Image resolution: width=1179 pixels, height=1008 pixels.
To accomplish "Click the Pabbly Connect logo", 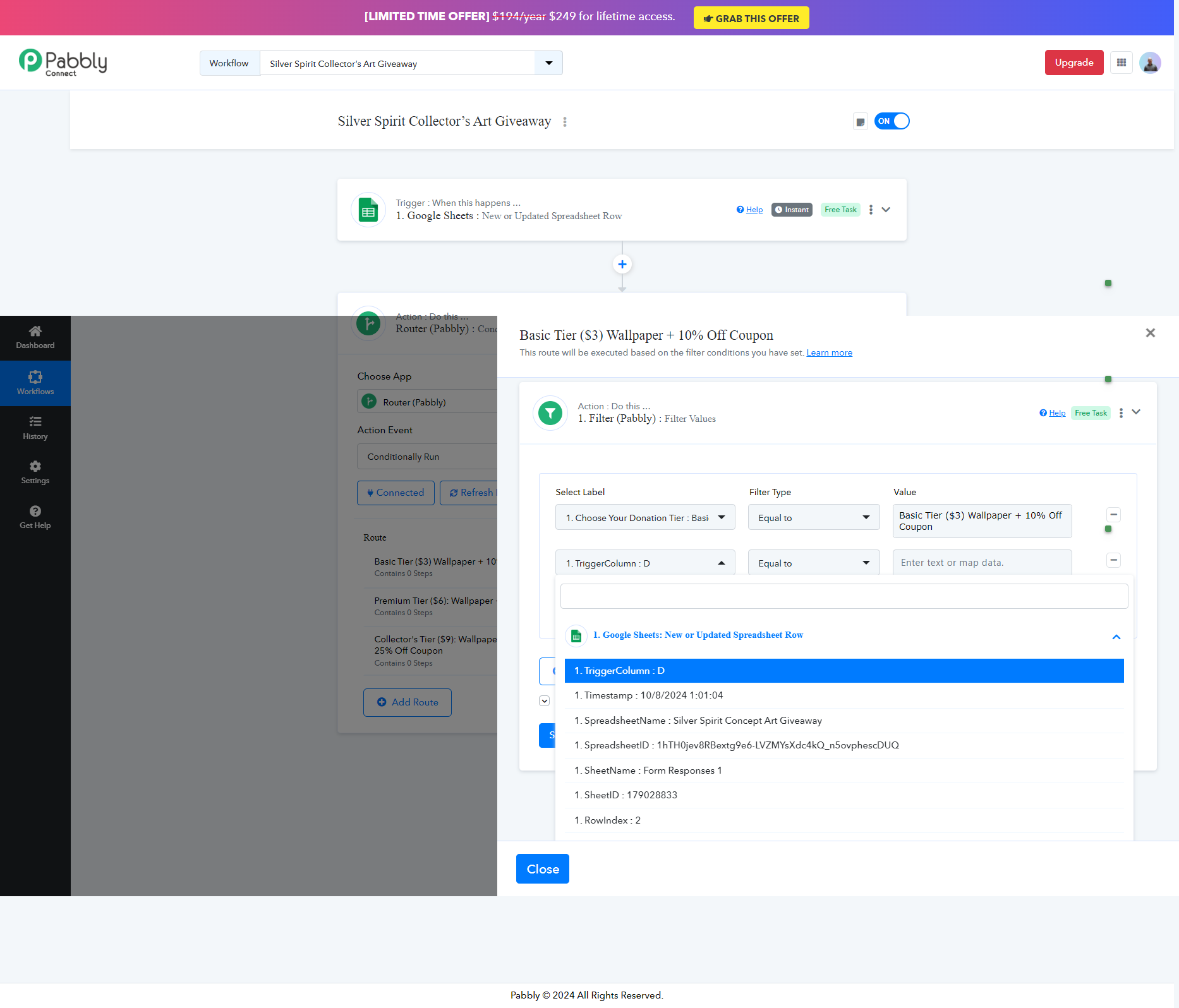I will click(x=63, y=63).
